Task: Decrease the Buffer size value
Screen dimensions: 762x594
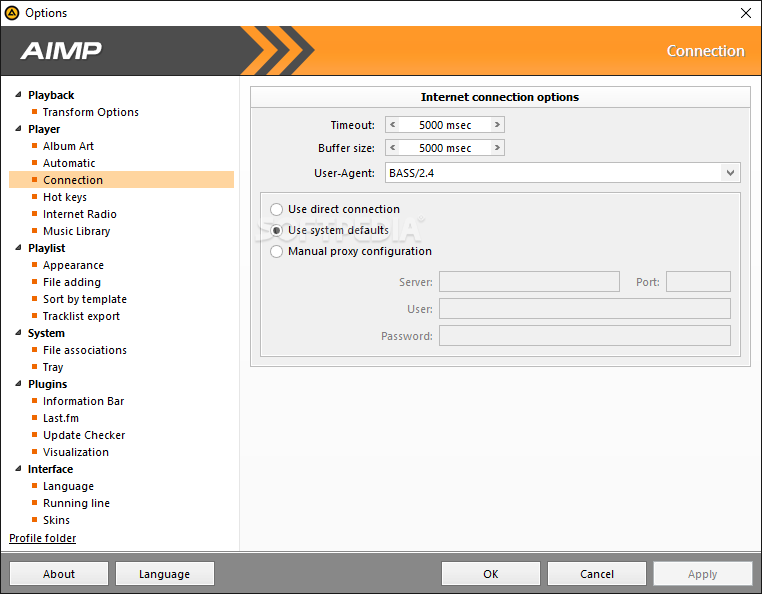Action: [393, 147]
